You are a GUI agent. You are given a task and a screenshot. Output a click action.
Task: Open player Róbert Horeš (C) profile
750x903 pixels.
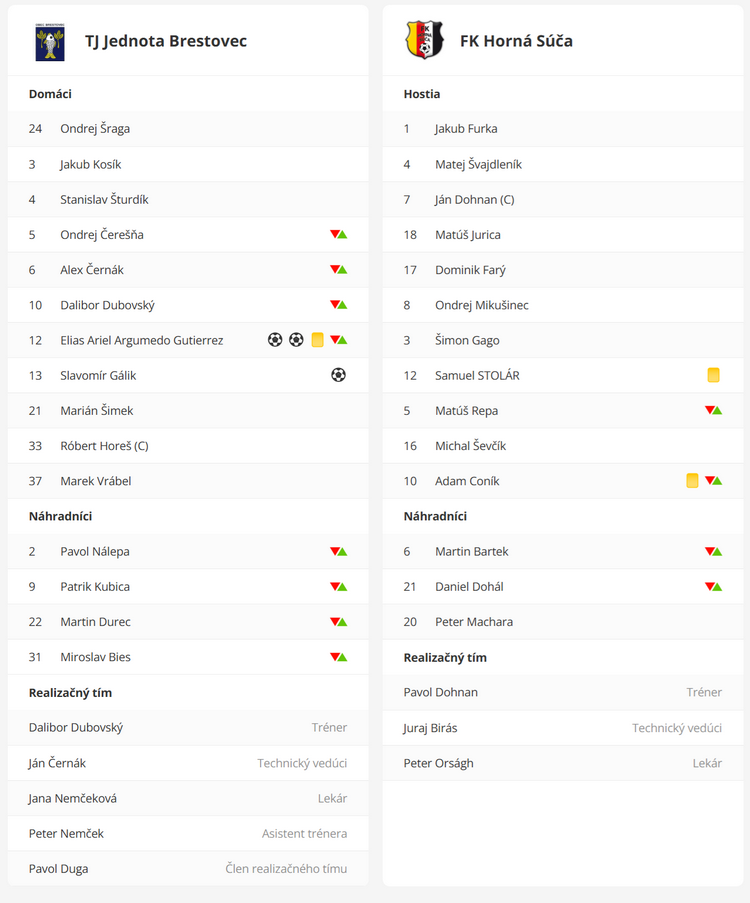(104, 446)
